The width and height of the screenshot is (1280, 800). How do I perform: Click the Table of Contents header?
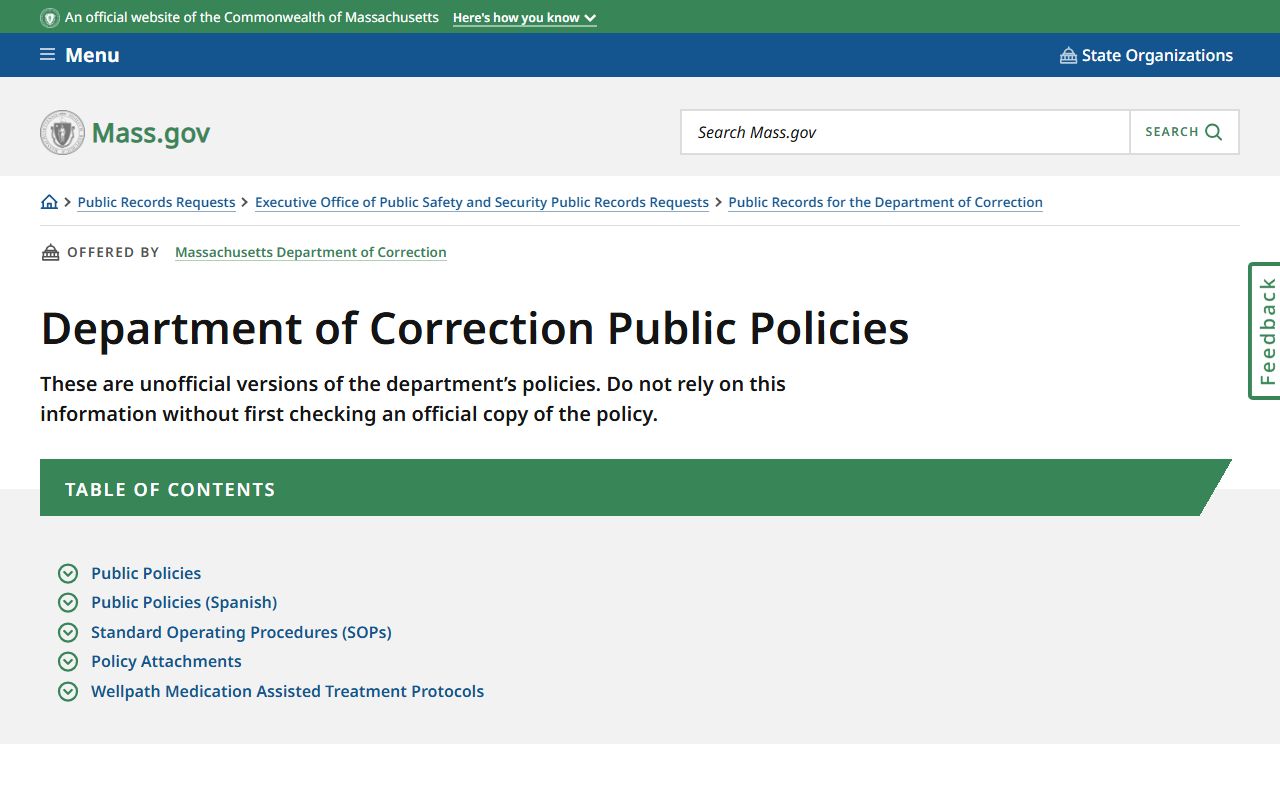635,488
